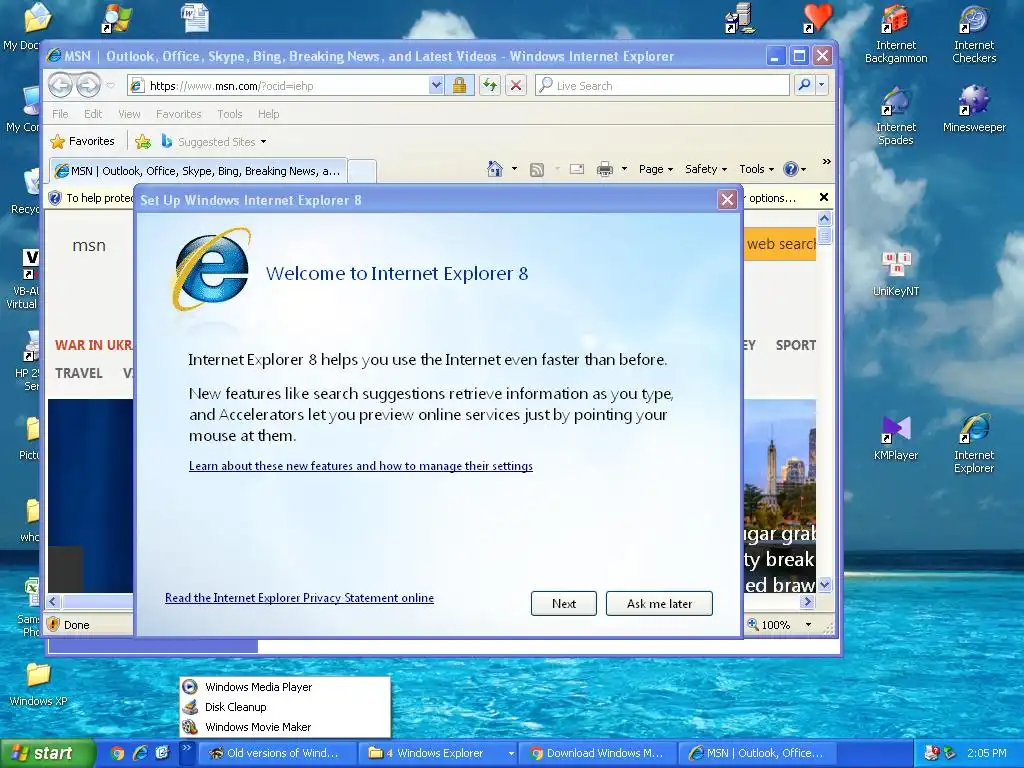
Task: Dismiss the information bar with its X
Action: pos(824,197)
